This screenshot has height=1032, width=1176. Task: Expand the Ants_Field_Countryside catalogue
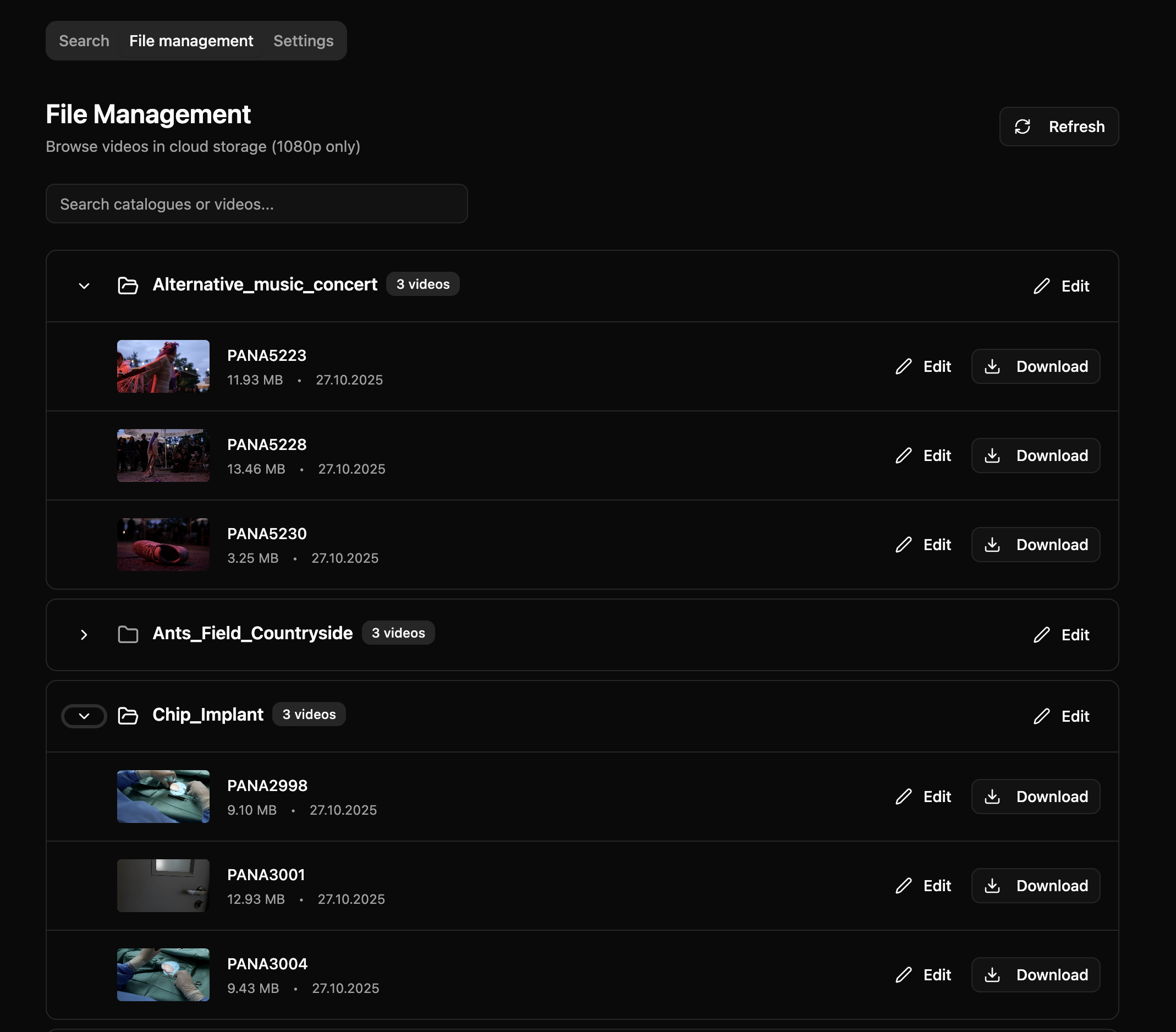(84, 634)
